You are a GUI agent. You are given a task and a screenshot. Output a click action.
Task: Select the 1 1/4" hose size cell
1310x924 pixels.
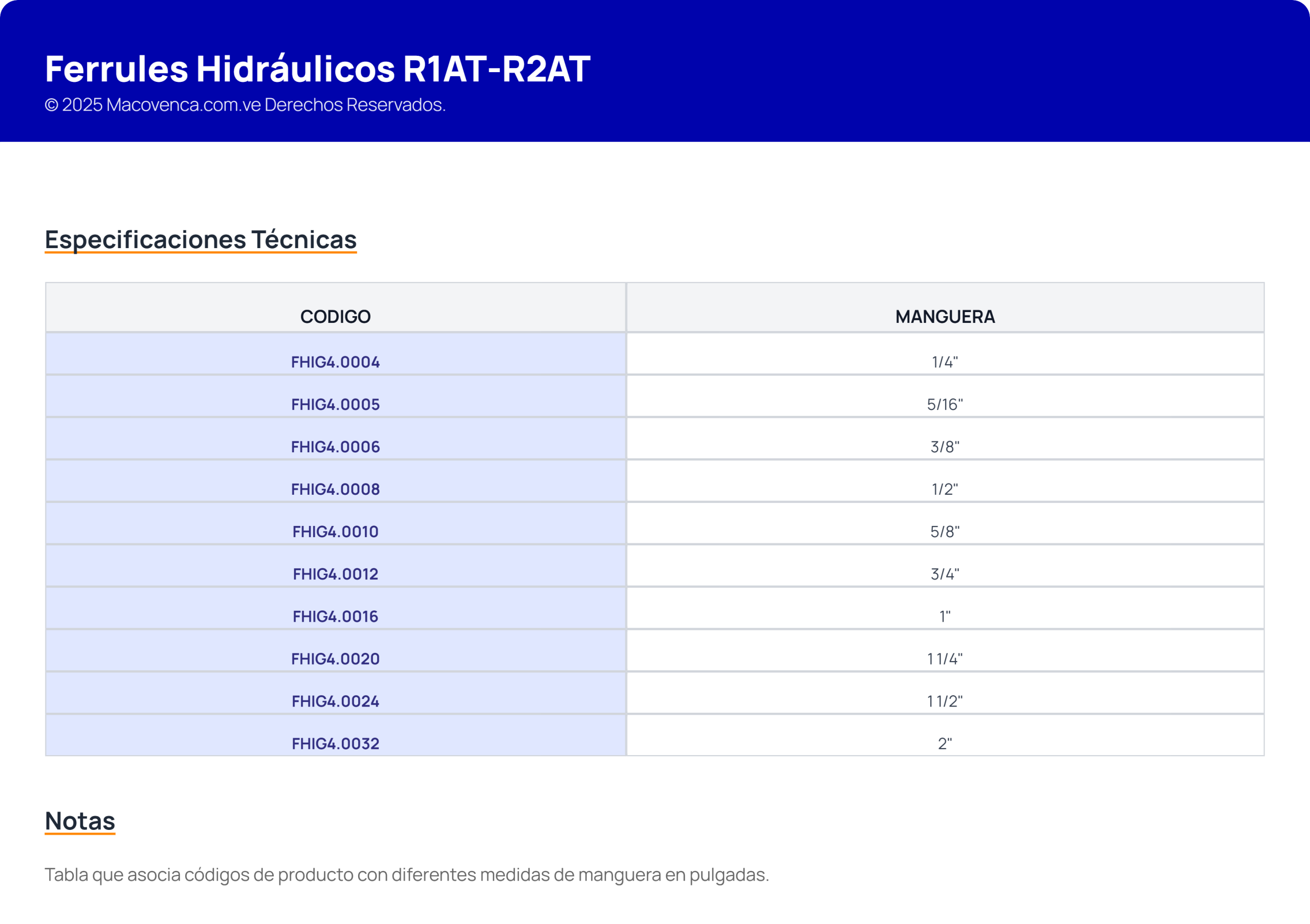point(945,659)
